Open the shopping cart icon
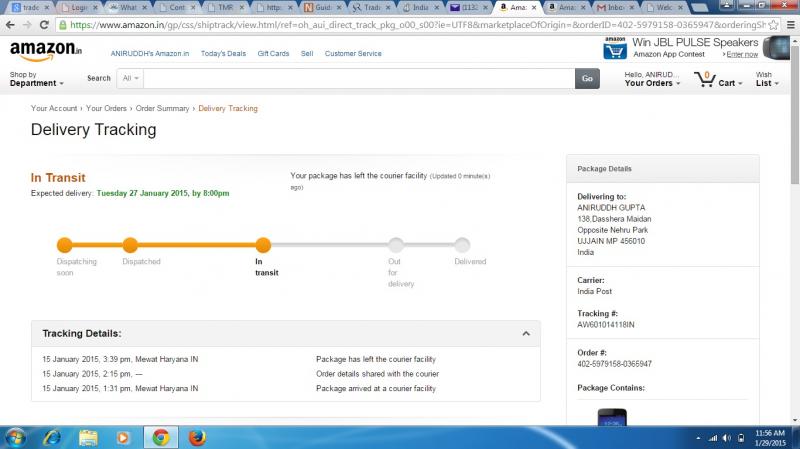The width and height of the screenshot is (800, 449). (705, 79)
